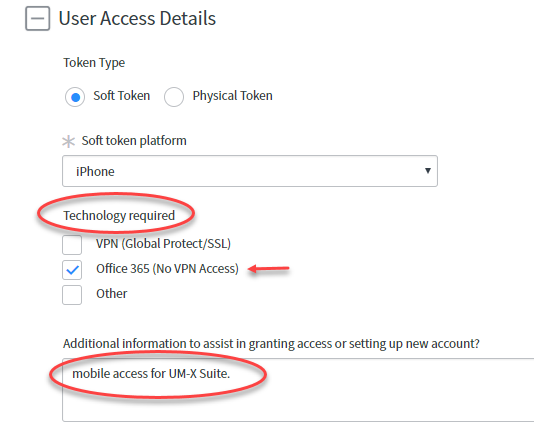Image resolution: width=534 pixels, height=435 pixels.
Task: Tick the Other technology checkbox
Action: 72,295
